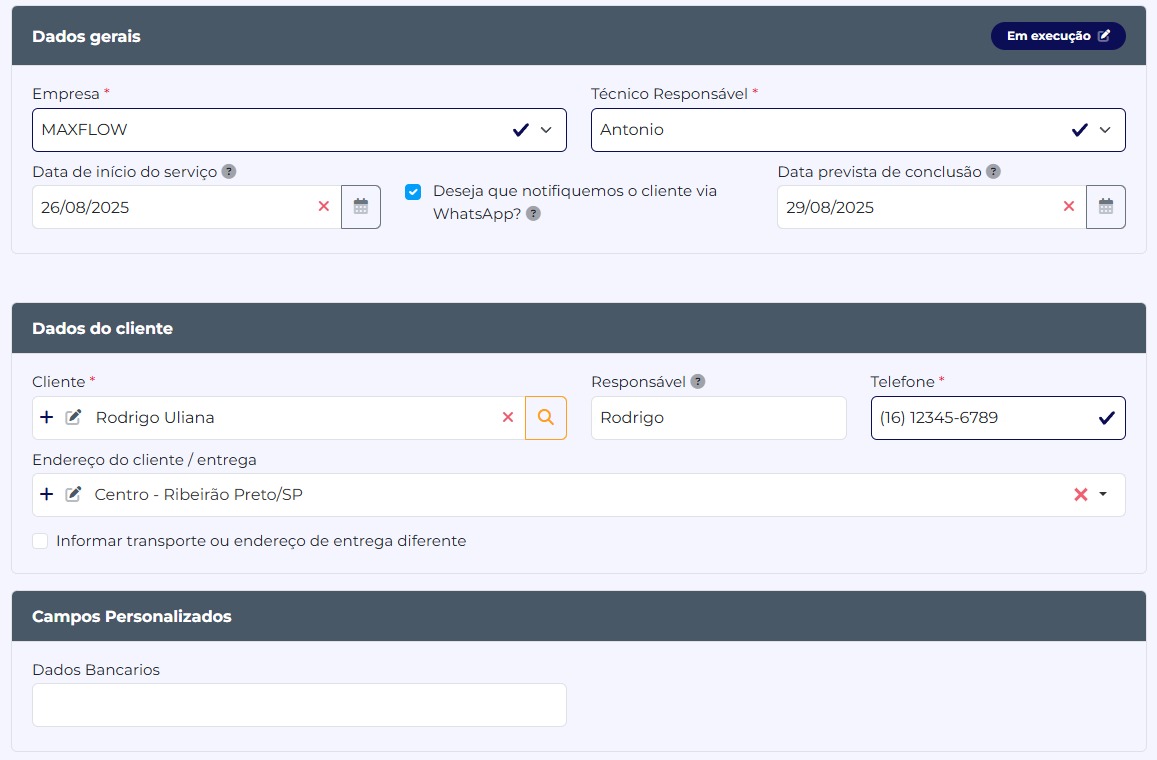Screen dimensions: 1157x760
Task: Open the calendar for service start date
Action: (361, 207)
